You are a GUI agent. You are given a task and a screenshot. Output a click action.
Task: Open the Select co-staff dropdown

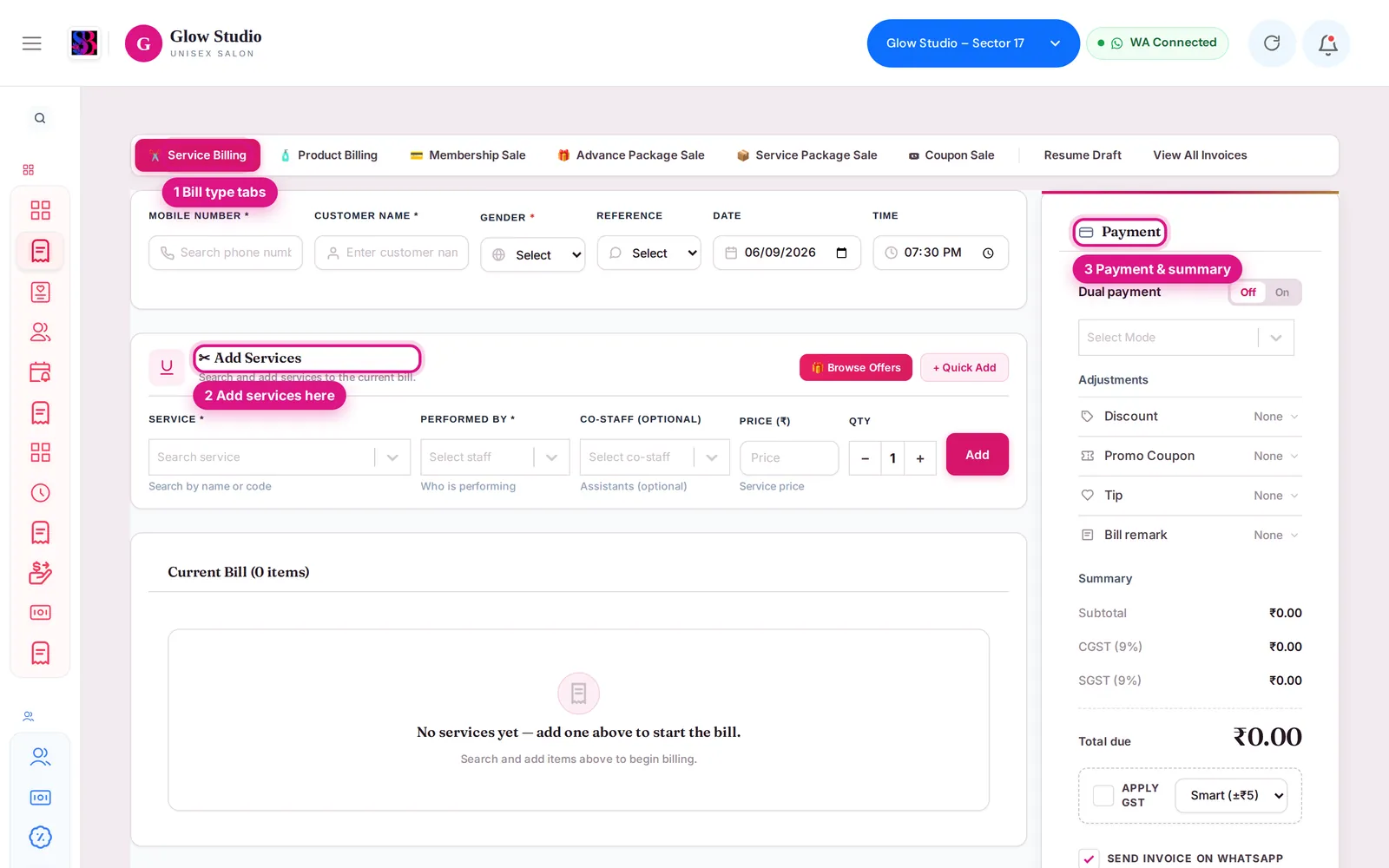click(x=655, y=457)
